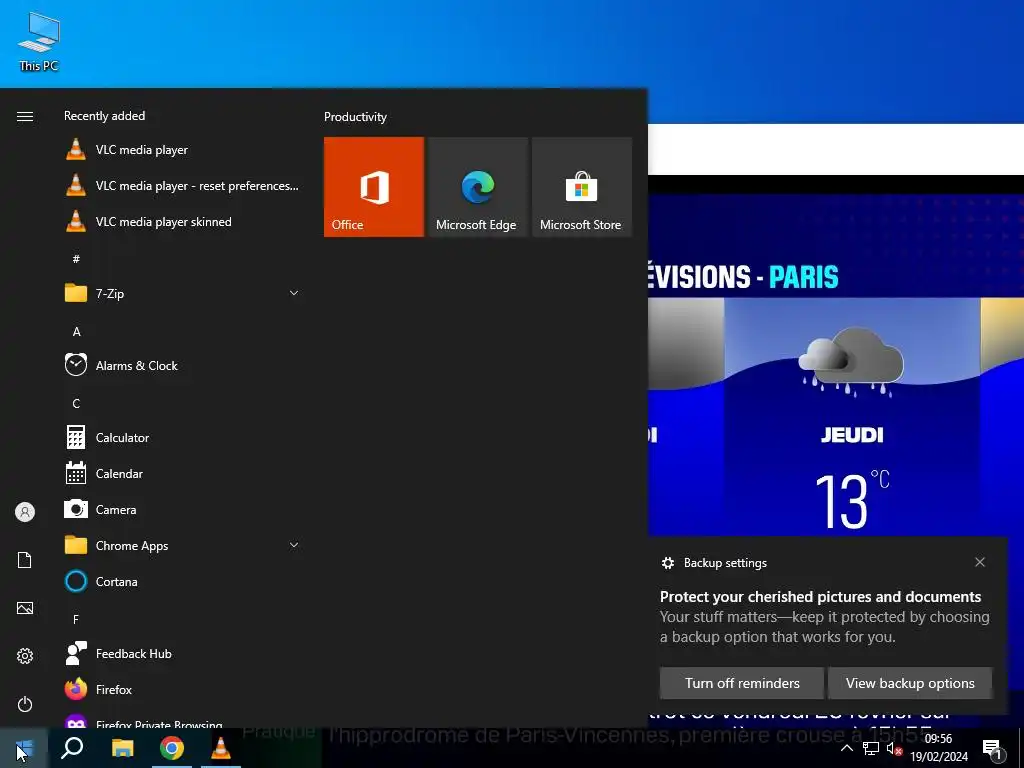The height and width of the screenshot is (768, 1024).
Task: Open Alarms & Clock app
Action: tap(182, 366)
